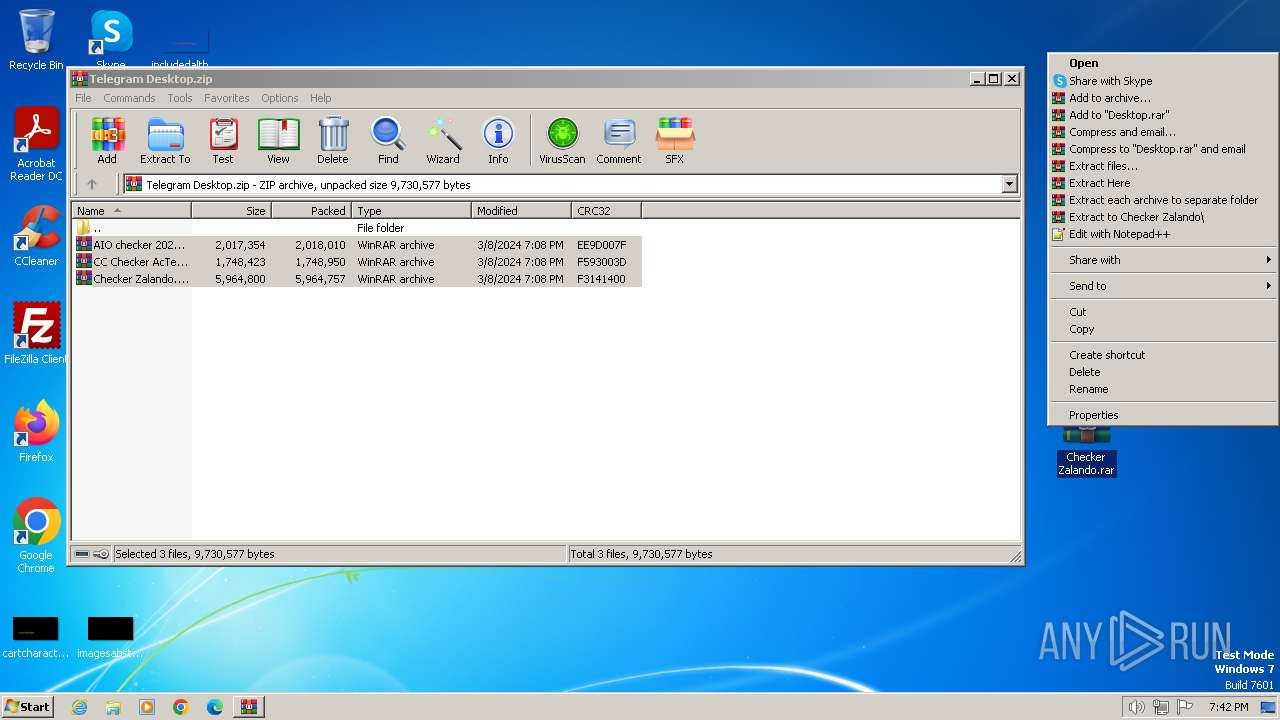
Task: Select the Recycle Bin desktop icon
Action: (x=36, y=40)
